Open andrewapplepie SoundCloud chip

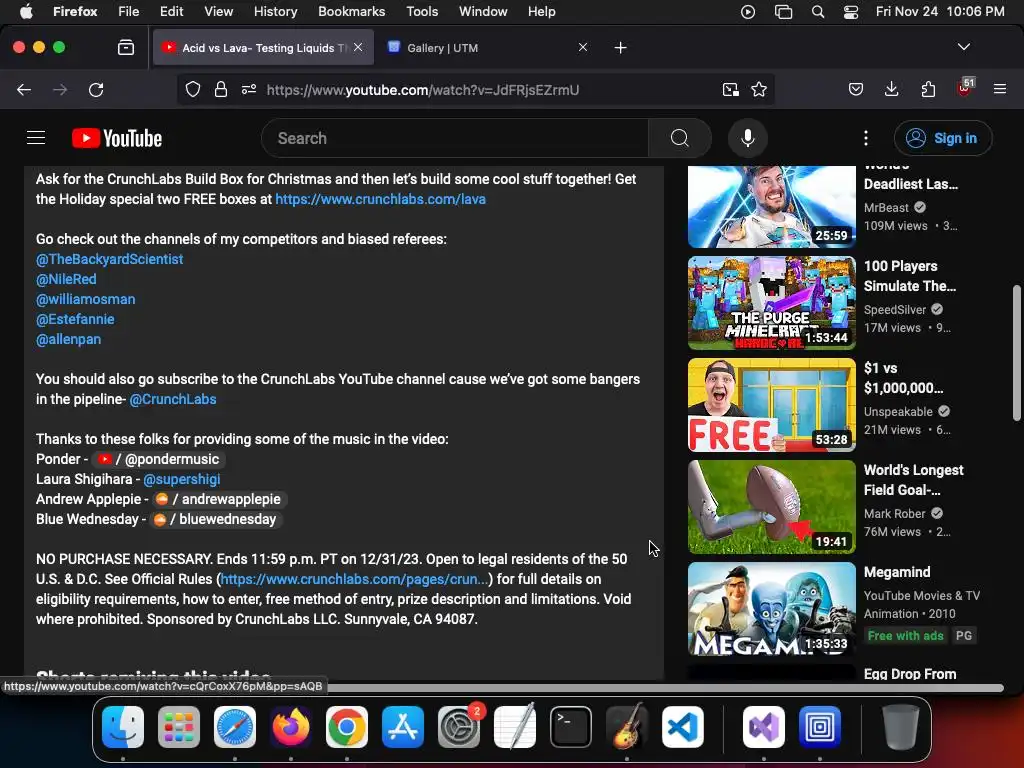(x=217, y=499)
